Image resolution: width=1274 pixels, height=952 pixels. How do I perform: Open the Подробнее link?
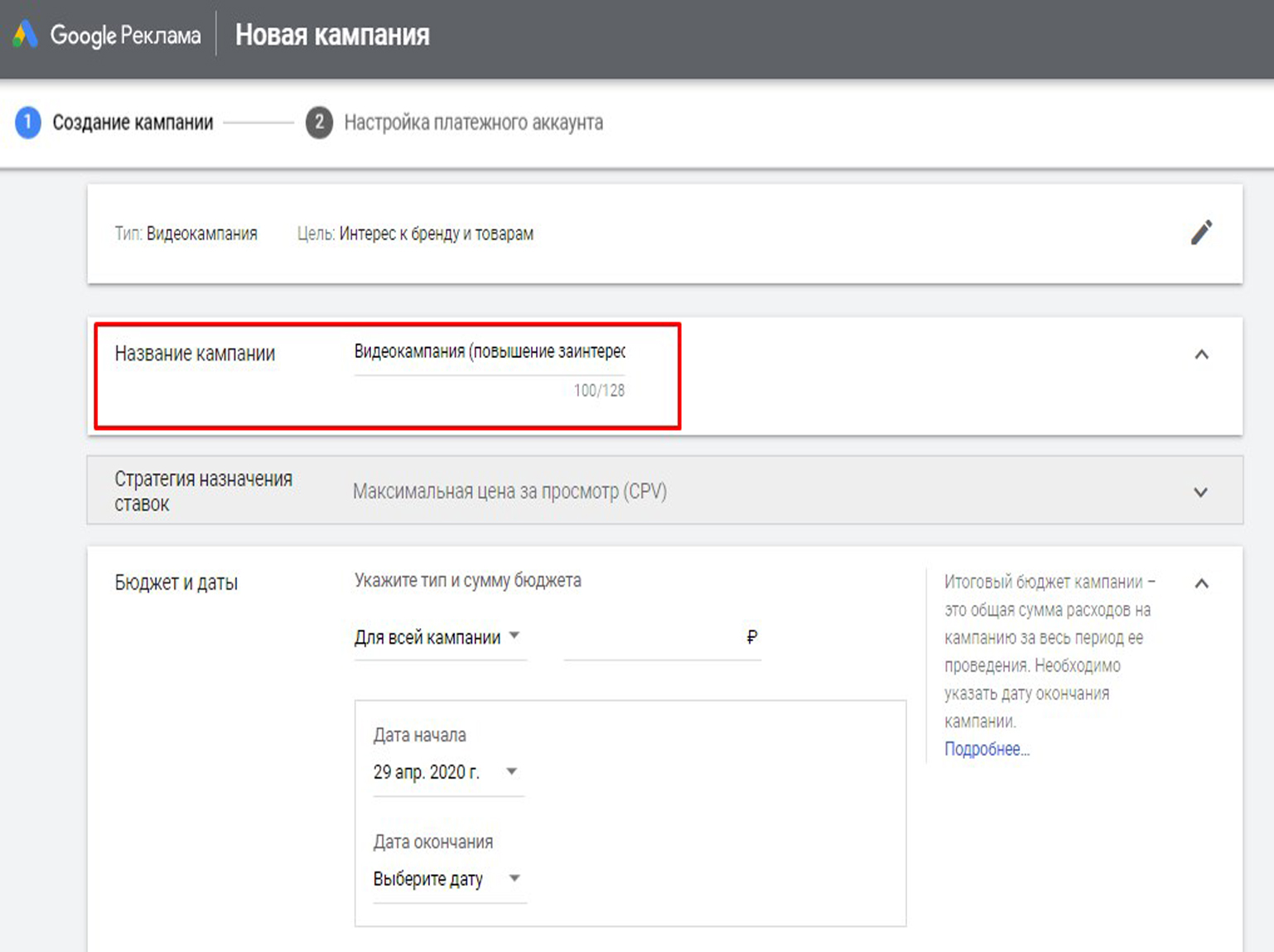point(987,749)
